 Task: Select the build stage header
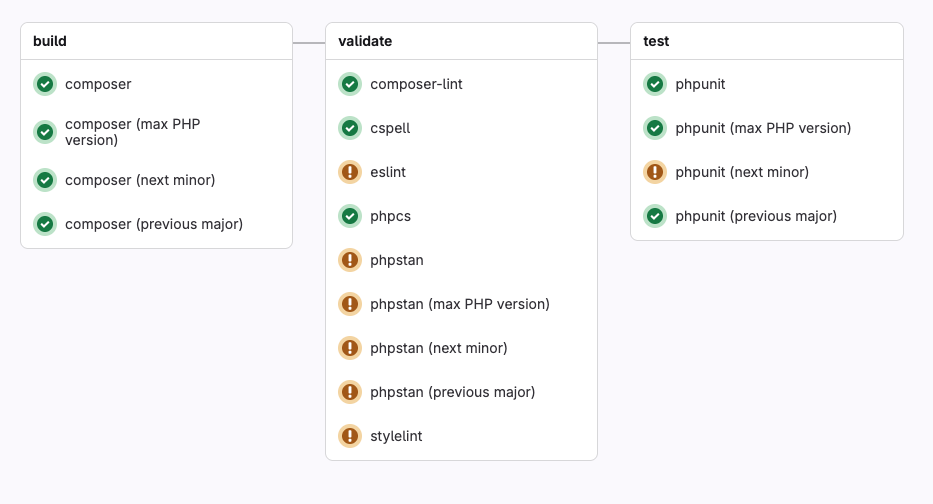tap(50, 41)
